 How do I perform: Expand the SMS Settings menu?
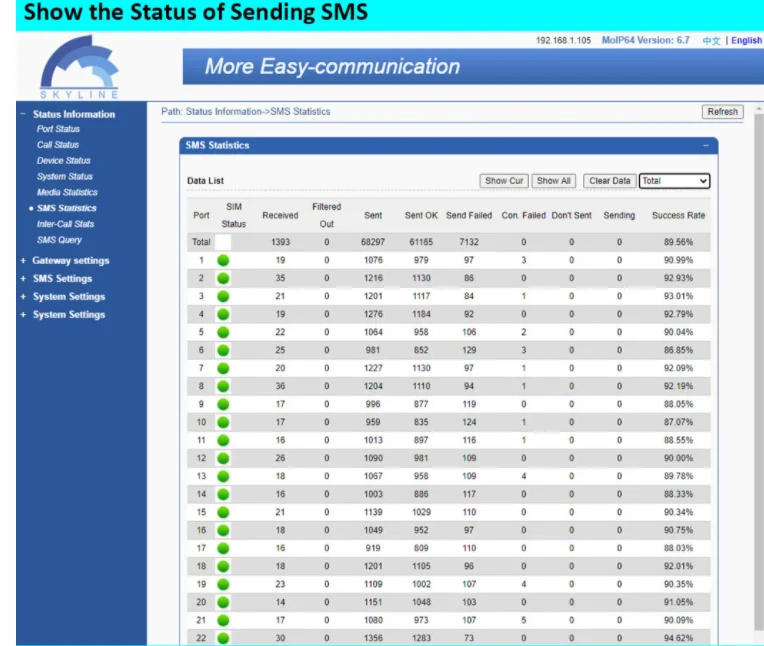62,279
